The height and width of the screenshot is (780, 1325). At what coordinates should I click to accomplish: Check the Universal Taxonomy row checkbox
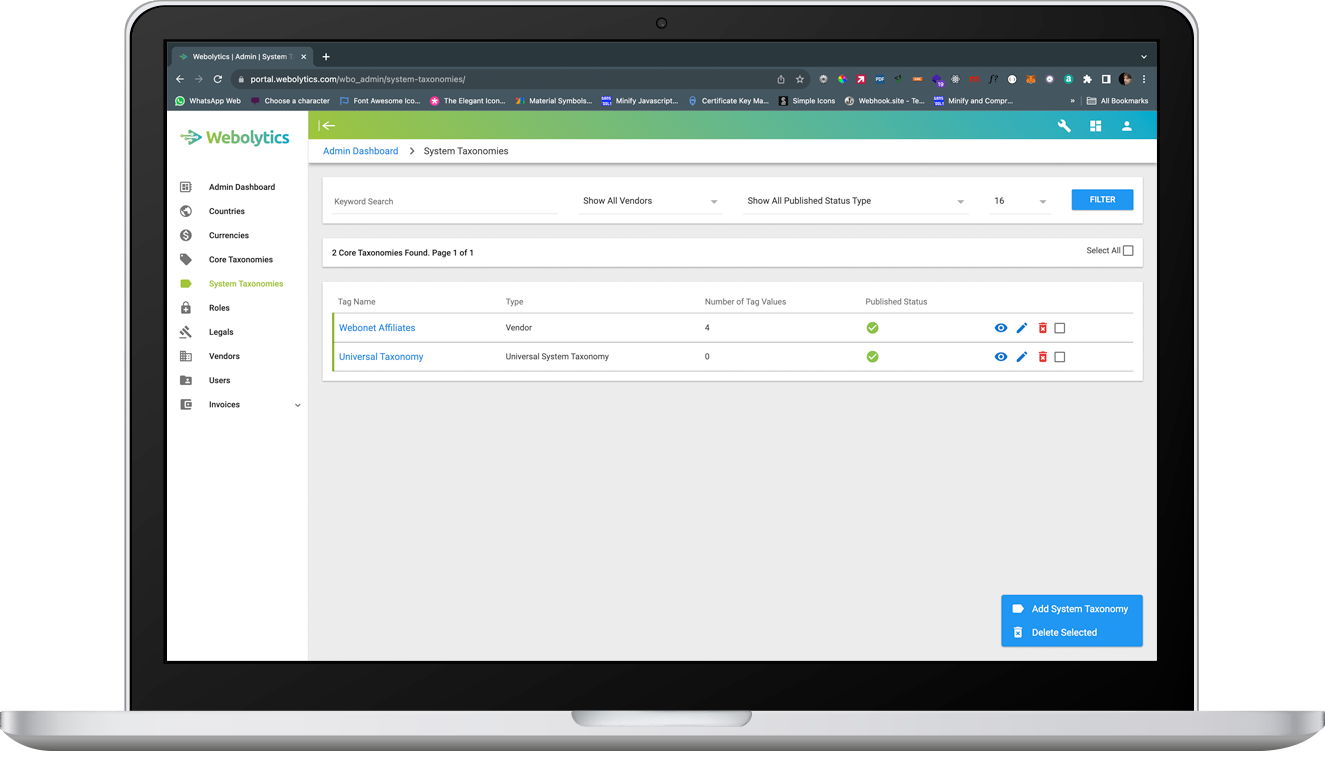(x=1060, y=357)
